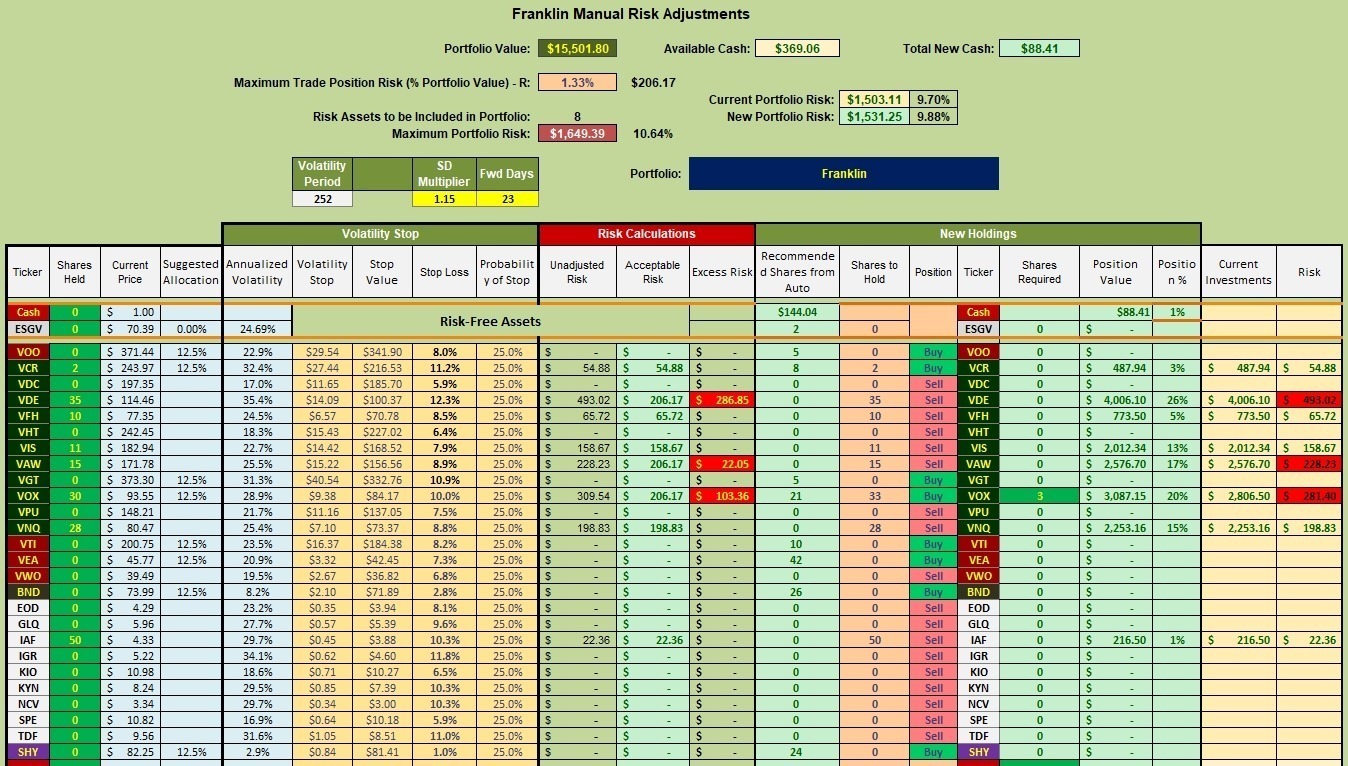Select the $144.04 cell in the Cash row
The width and height of the screenshot is (1348, 766).
(x=797, y=312)
